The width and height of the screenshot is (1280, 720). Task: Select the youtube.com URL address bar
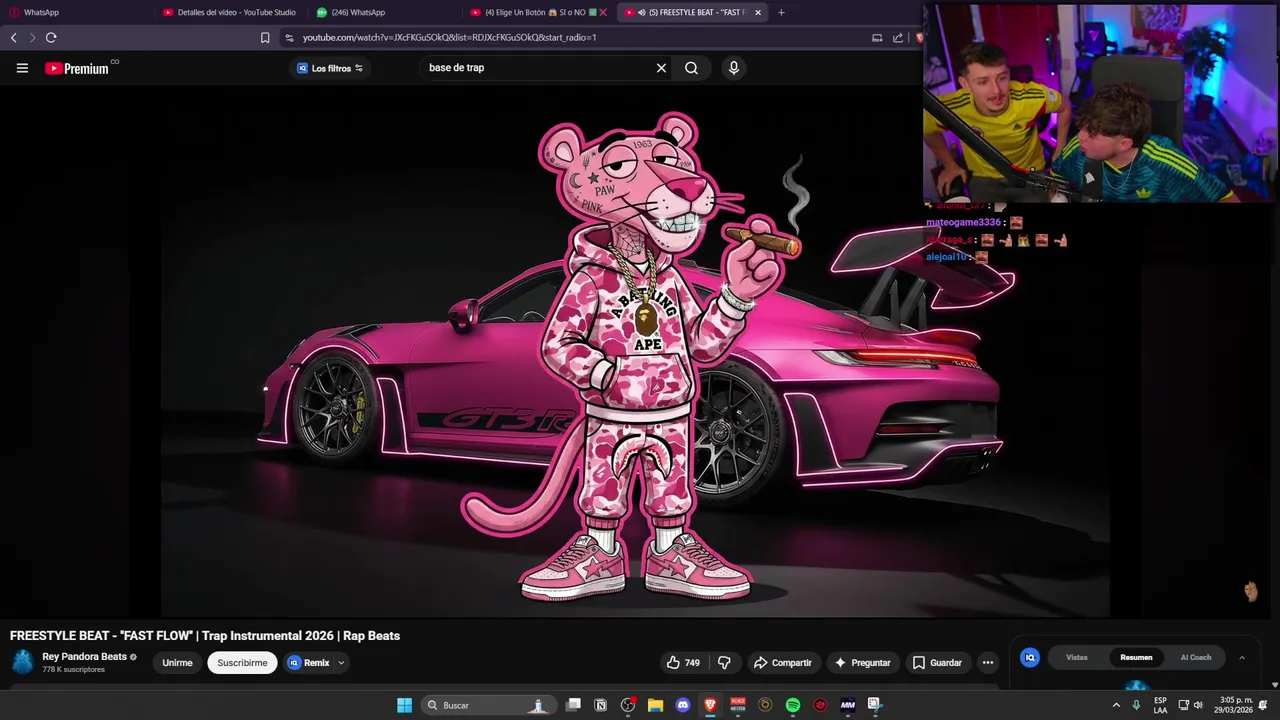pos(449,38)
